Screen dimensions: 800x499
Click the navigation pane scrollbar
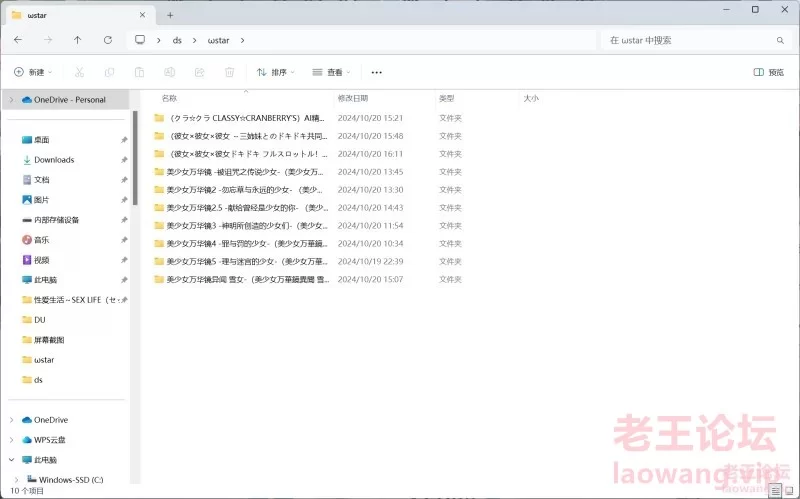[135, 158]
